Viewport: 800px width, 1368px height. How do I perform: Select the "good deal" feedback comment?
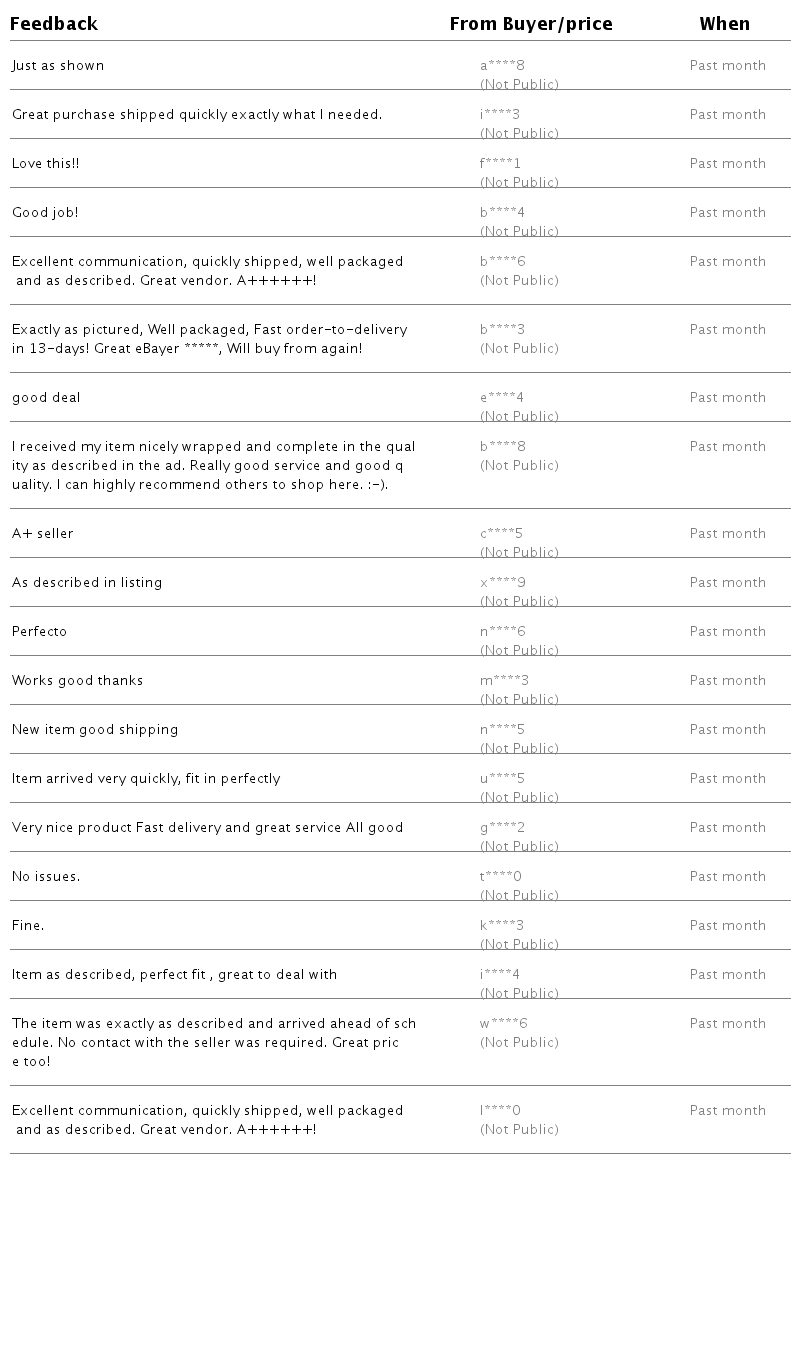(46, 398)
